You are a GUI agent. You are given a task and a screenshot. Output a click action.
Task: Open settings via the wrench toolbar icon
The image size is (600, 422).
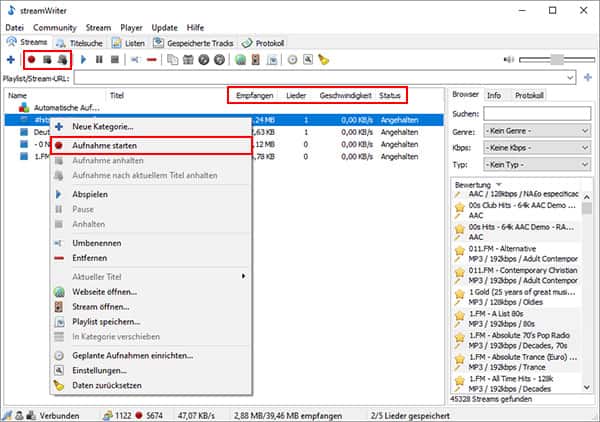point(308,60)
